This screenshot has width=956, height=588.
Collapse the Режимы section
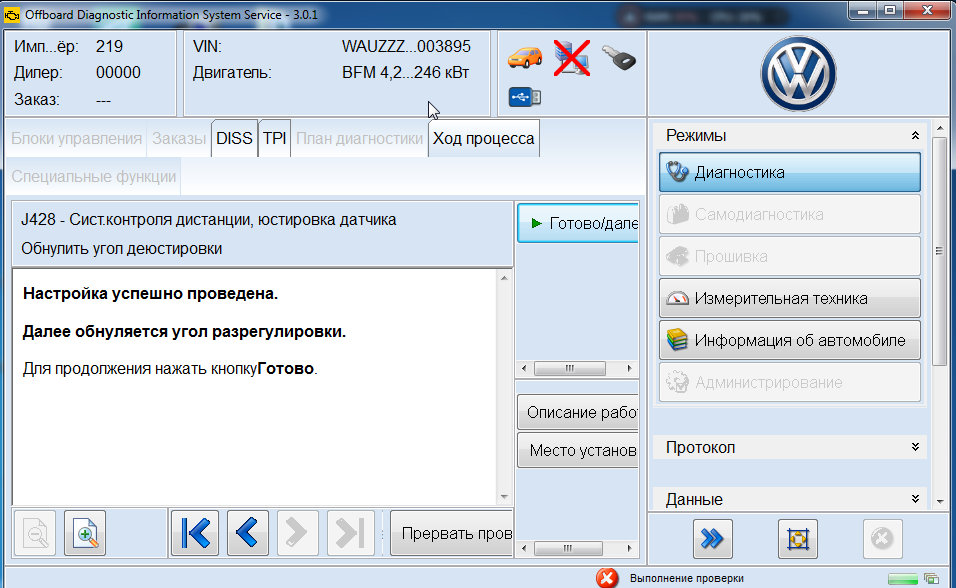(914, 135)
